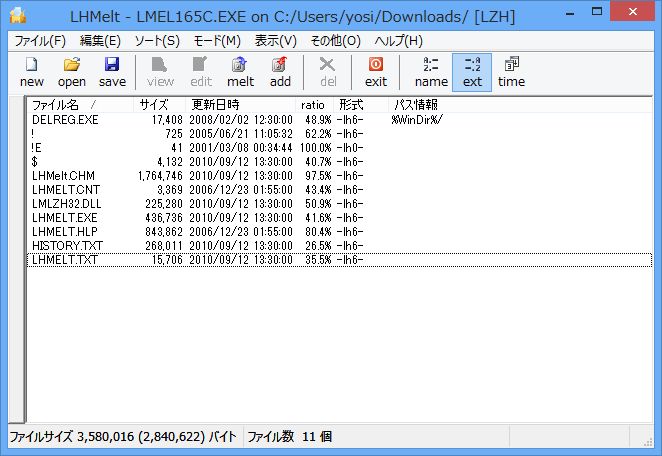Open the モード(M) menu
Image resolution: width=662 pixels, height=456 pixels.
(x=217, y=41)
